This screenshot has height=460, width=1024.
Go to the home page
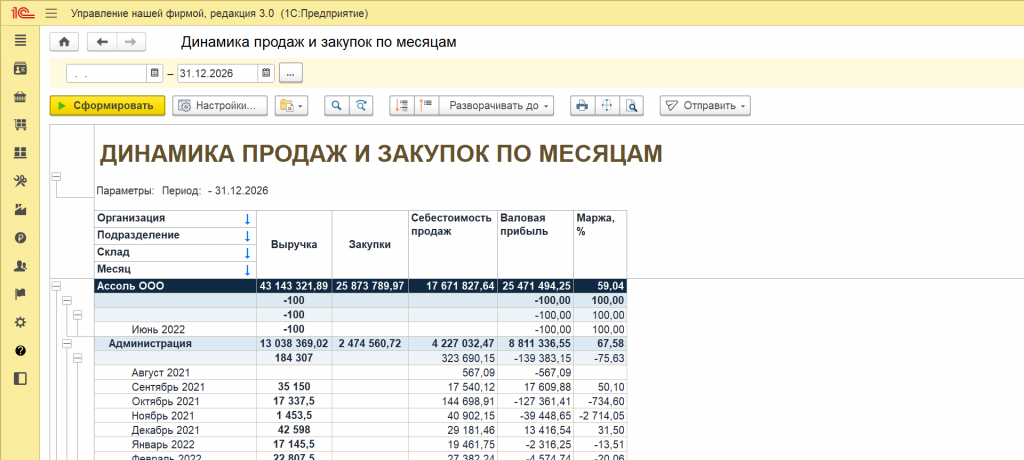click(64, 42)
